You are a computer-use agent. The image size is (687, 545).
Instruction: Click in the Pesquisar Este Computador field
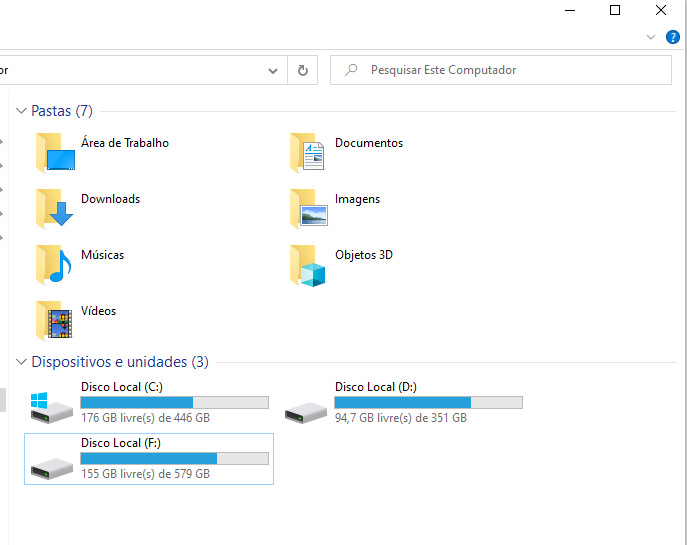click(501, 70)
